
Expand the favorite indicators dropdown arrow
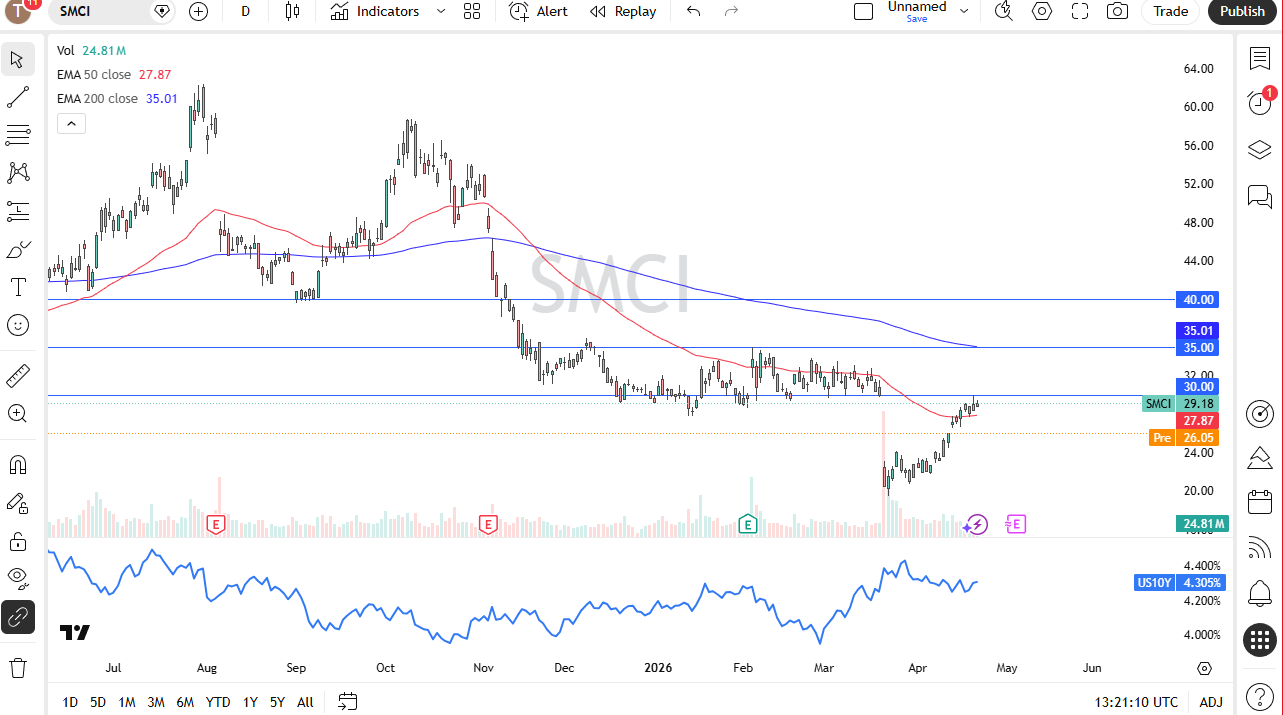coord(441,11)
